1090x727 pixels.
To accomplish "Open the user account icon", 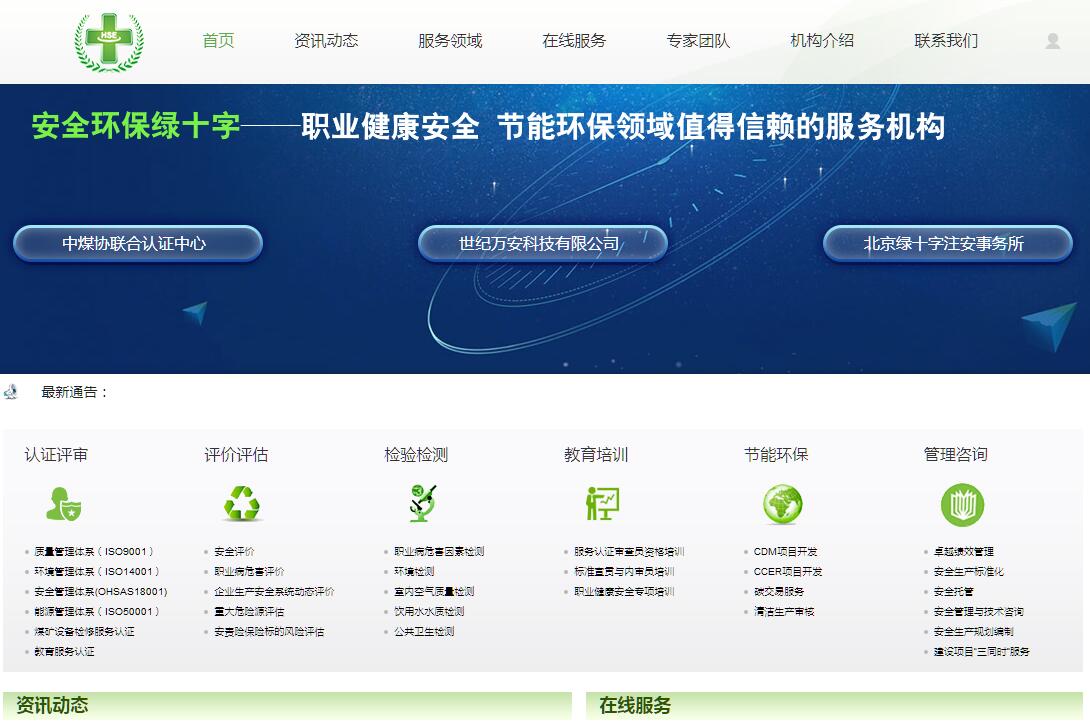I will click(1052, 41).
